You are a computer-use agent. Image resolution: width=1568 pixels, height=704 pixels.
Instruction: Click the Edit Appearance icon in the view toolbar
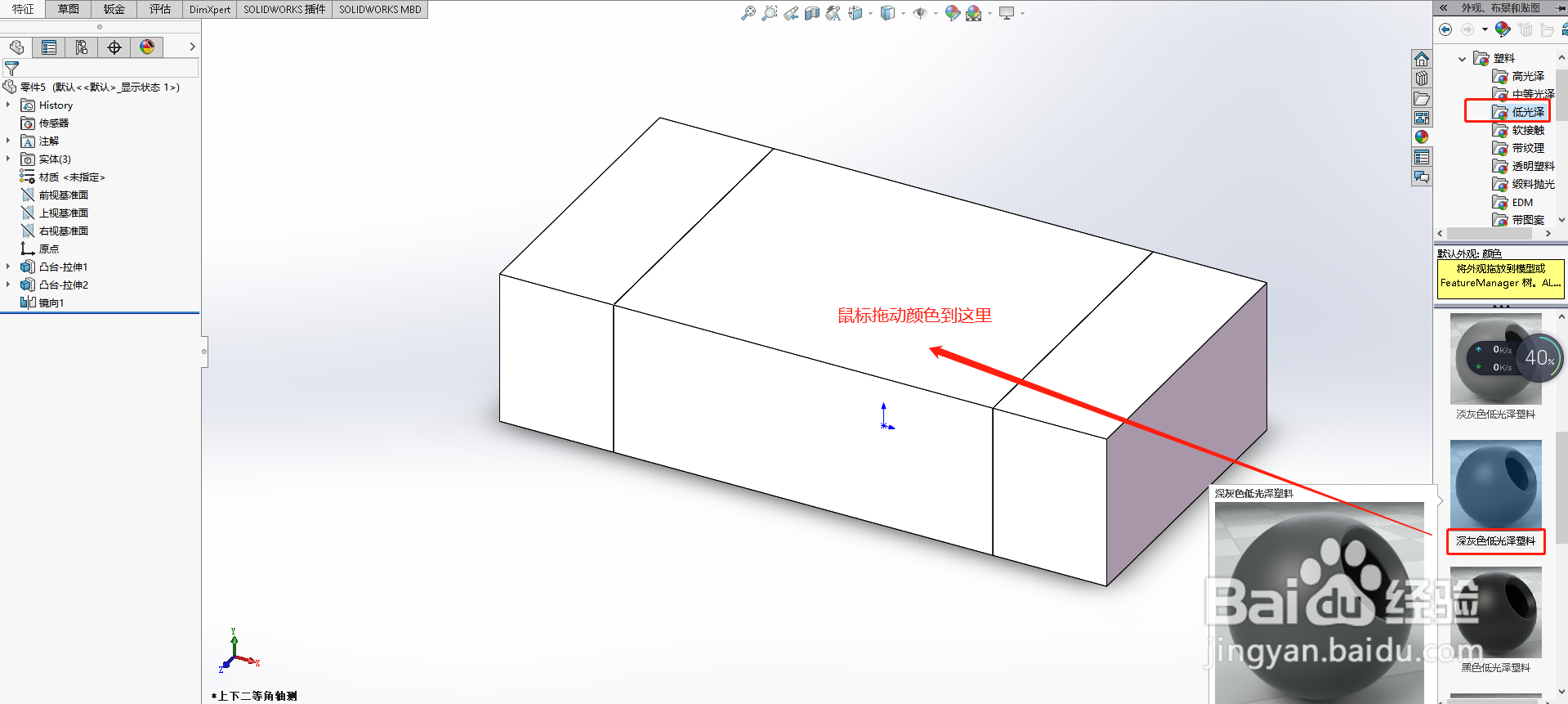coord(952,13)
